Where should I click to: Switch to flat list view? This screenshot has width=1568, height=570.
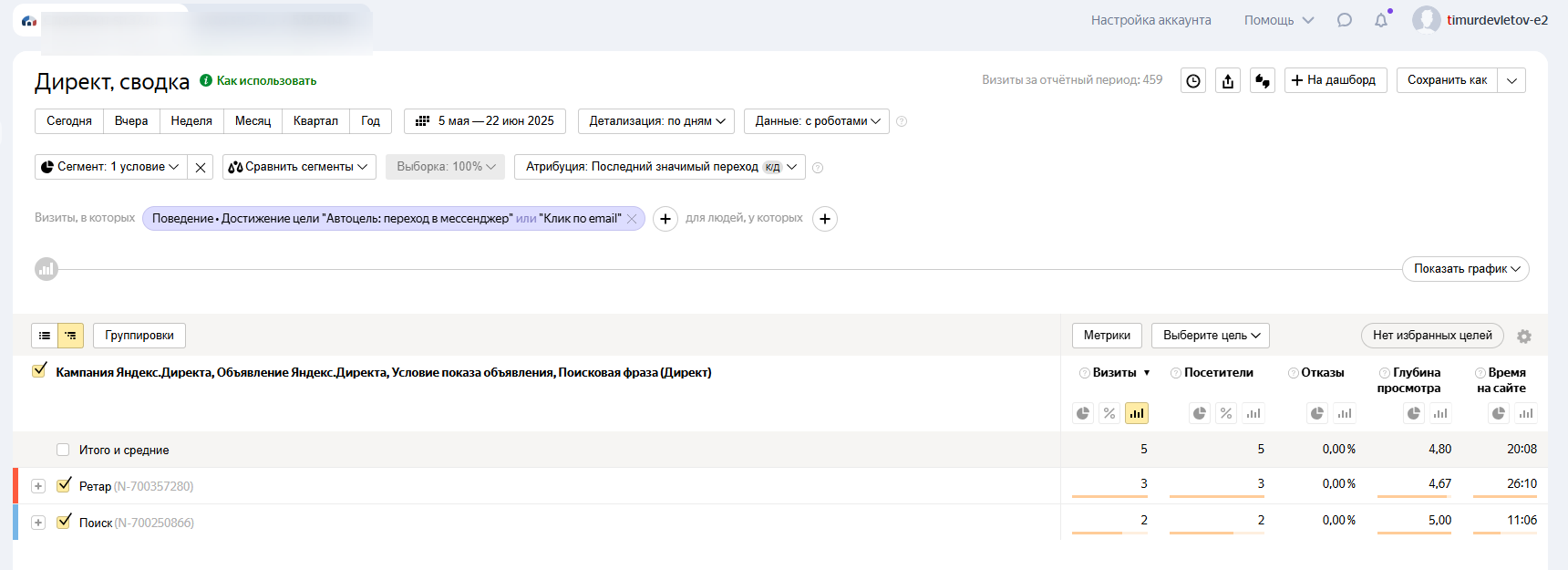tap(45, 336)
